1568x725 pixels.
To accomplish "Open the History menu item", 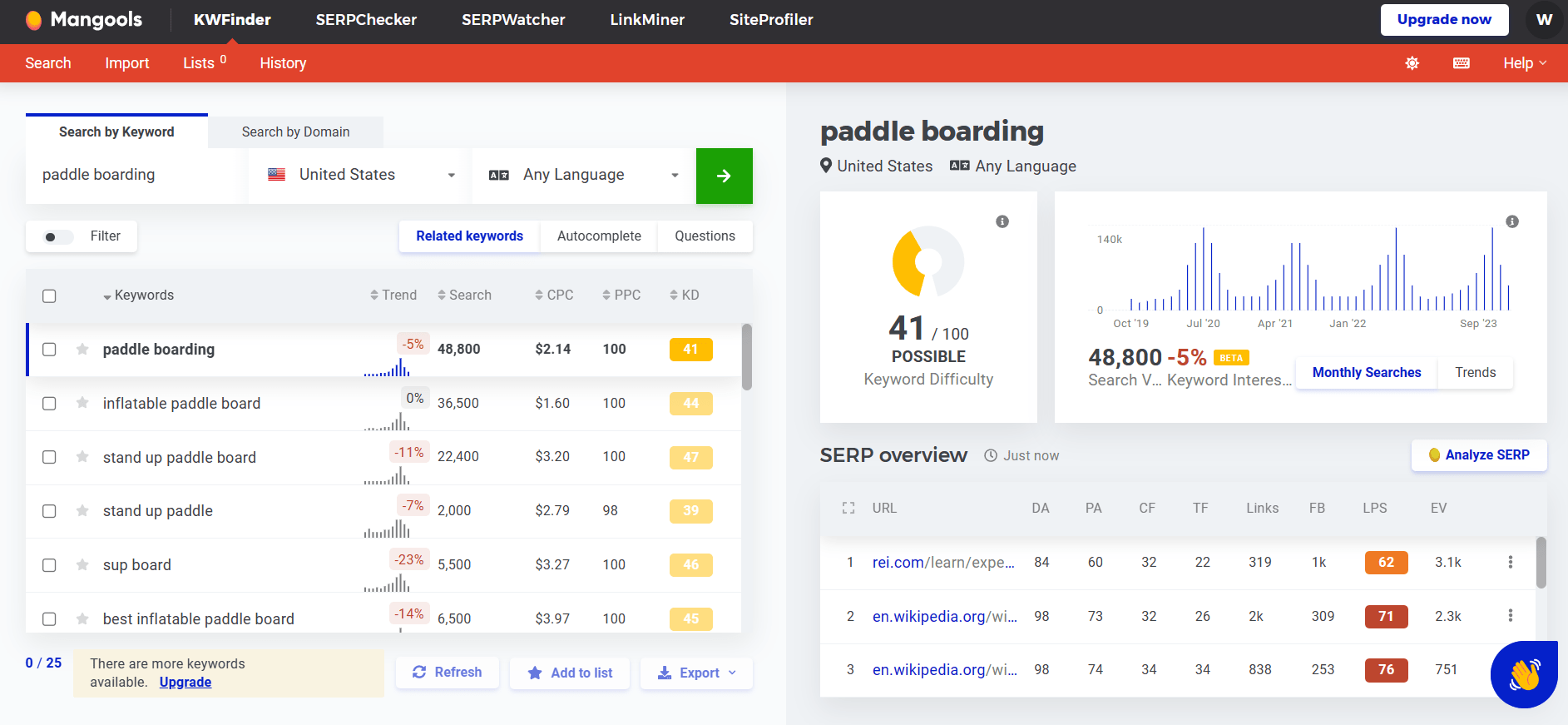I will 283,63.
